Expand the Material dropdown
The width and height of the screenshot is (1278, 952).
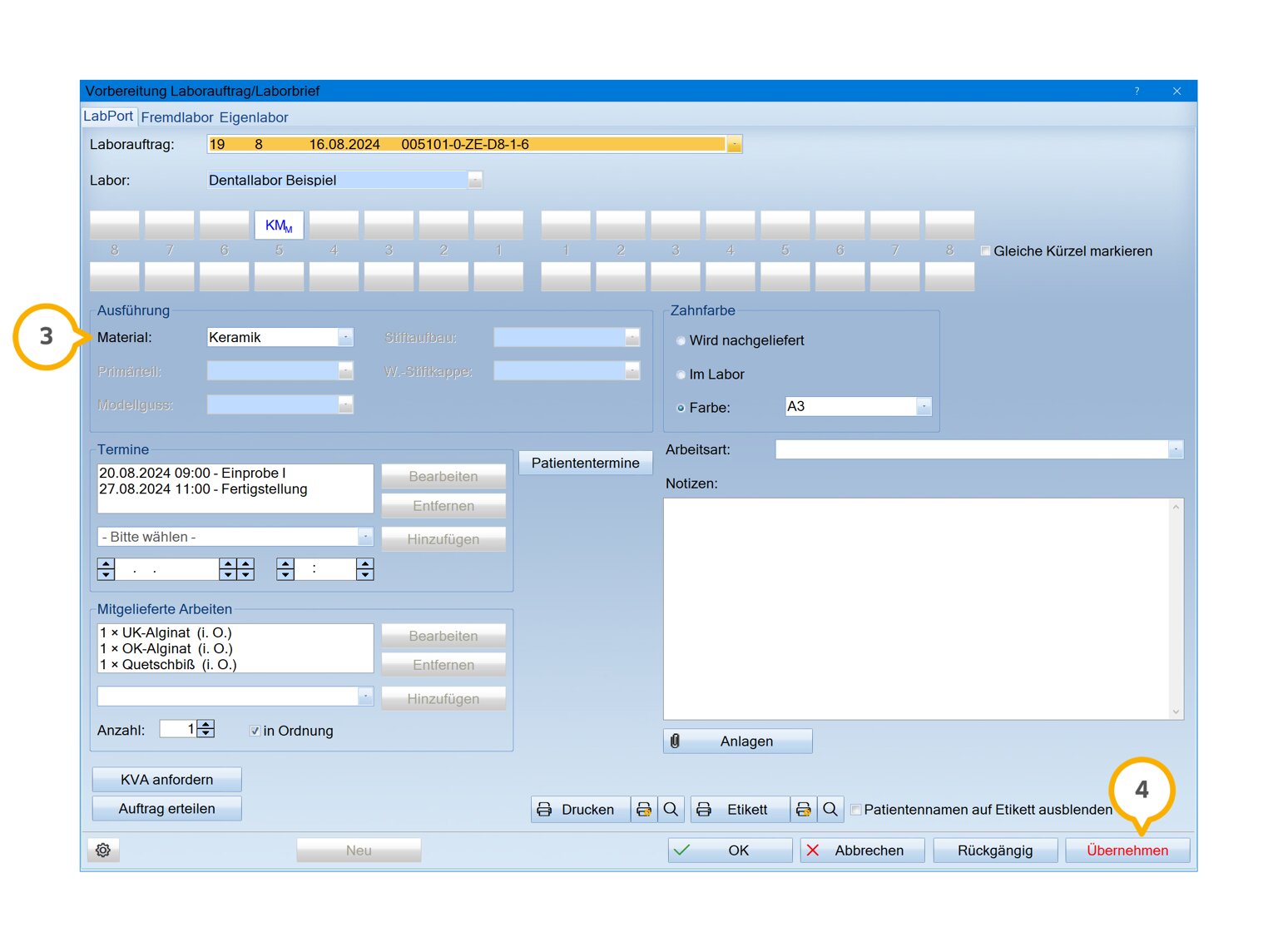tap(346, 337)
